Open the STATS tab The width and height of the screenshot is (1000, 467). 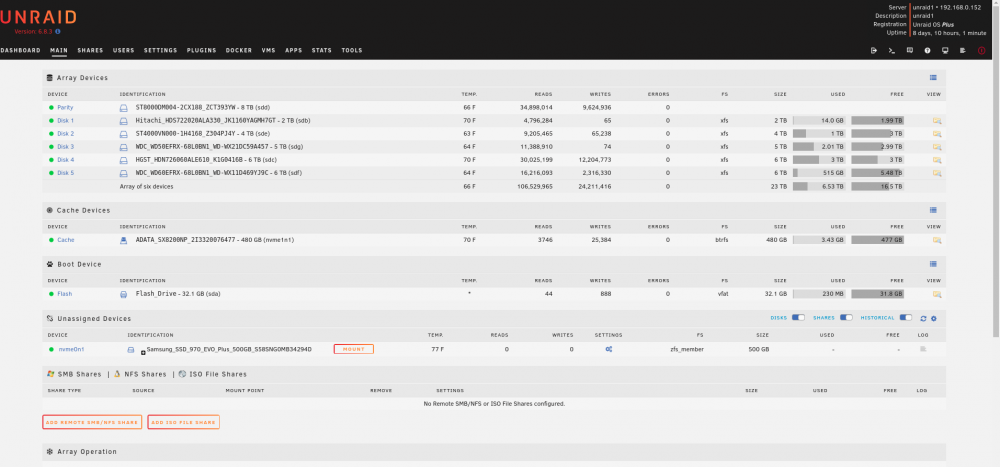click(321, 50)
